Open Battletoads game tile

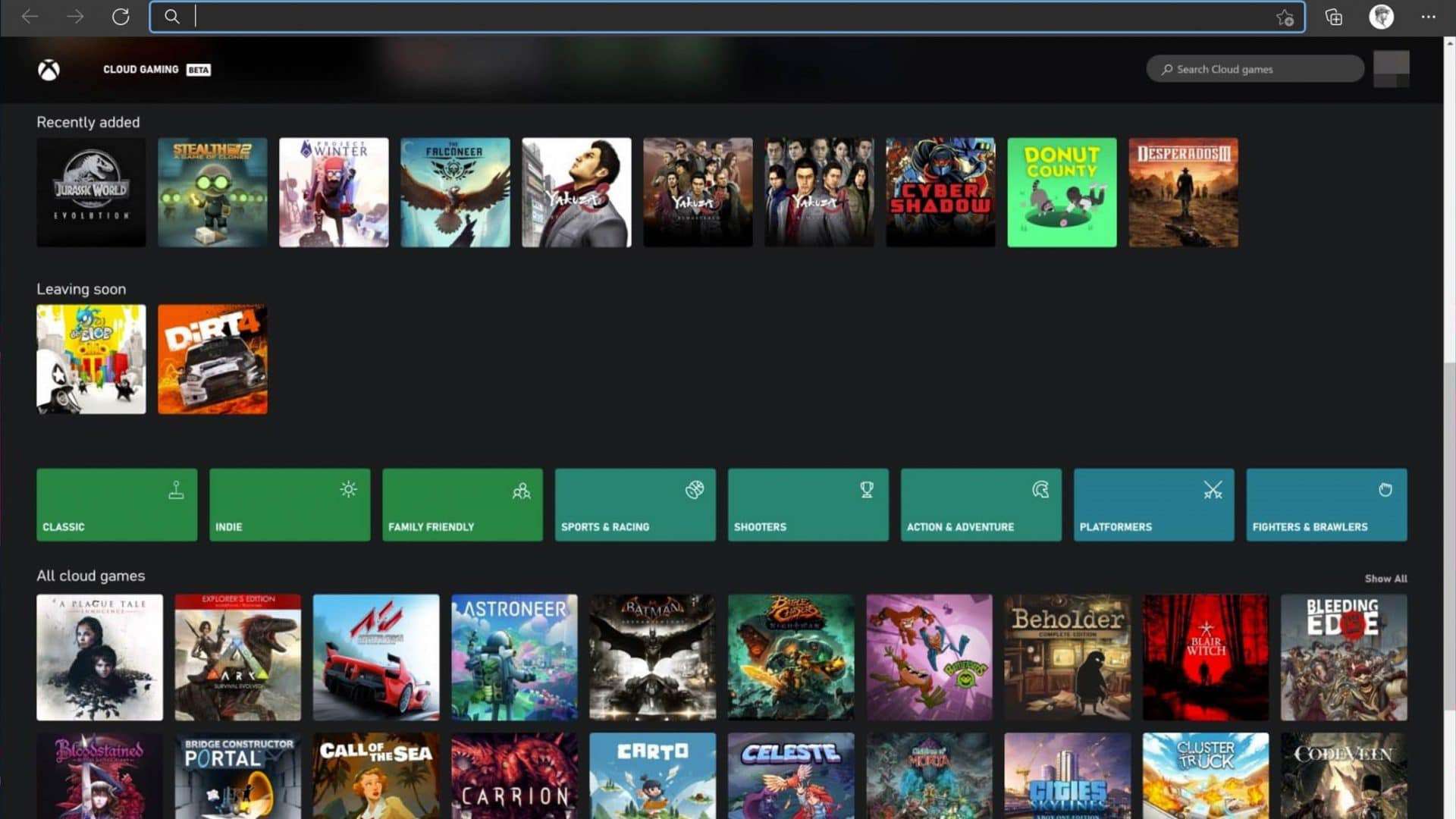coord(929,657)
